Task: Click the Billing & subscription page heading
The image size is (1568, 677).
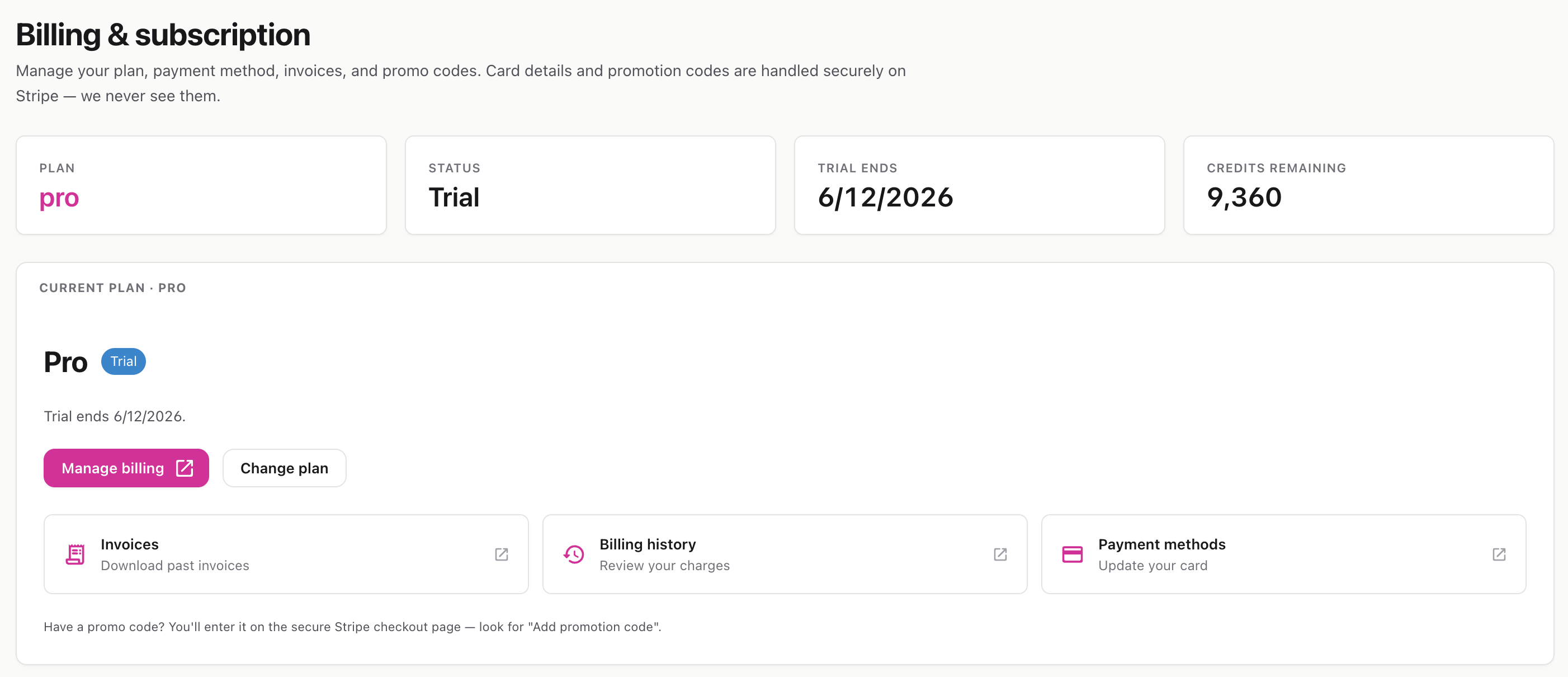Action: 163,35
